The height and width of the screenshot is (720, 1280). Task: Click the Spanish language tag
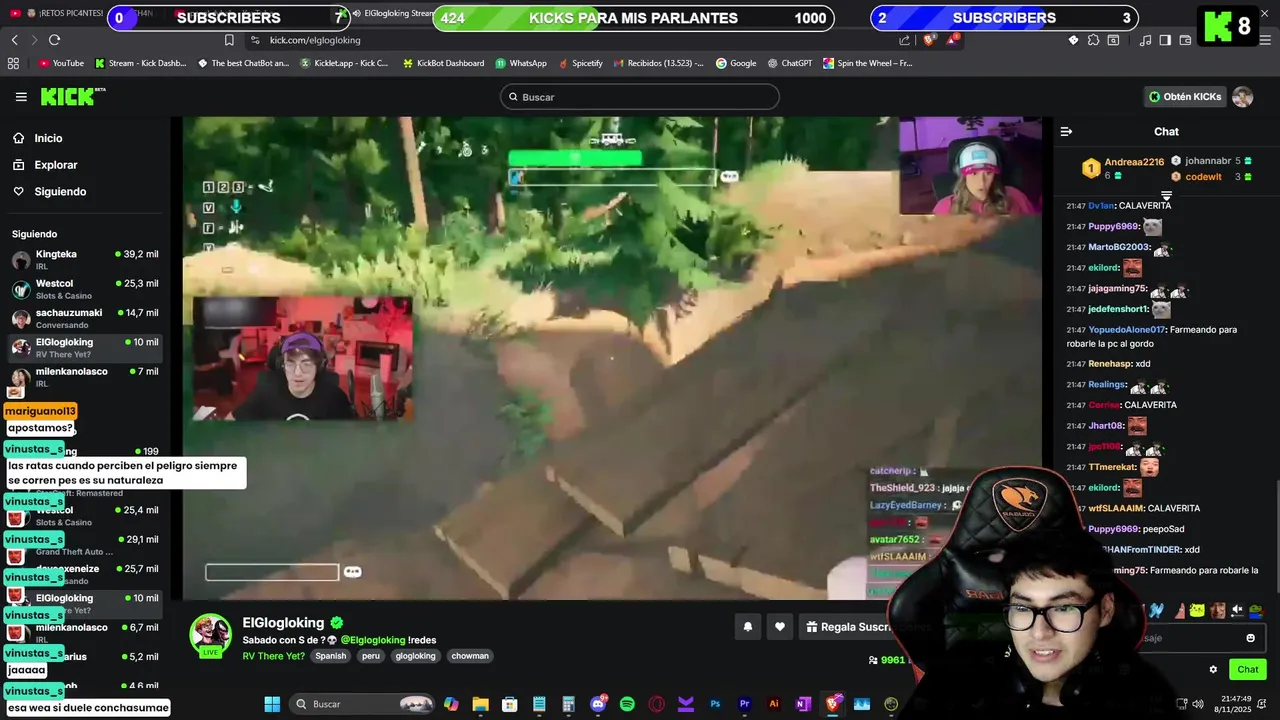[330, 656]
